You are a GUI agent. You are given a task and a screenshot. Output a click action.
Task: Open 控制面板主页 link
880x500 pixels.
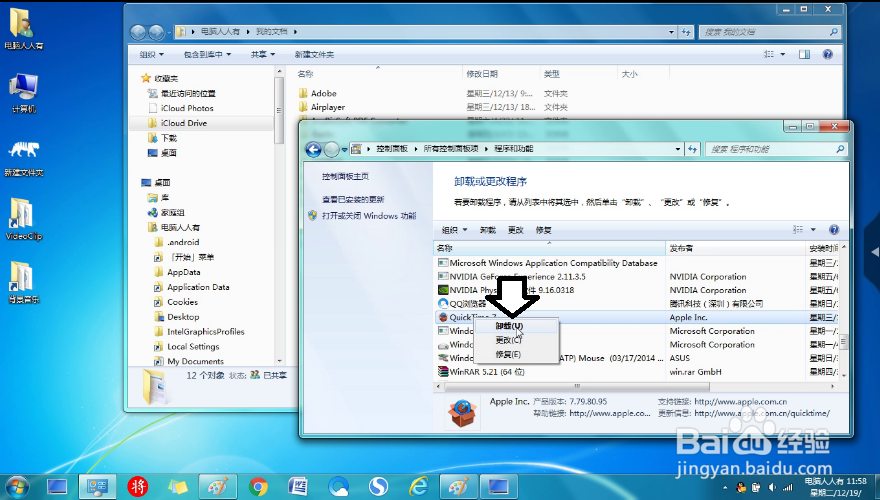(x=345, y=176)
